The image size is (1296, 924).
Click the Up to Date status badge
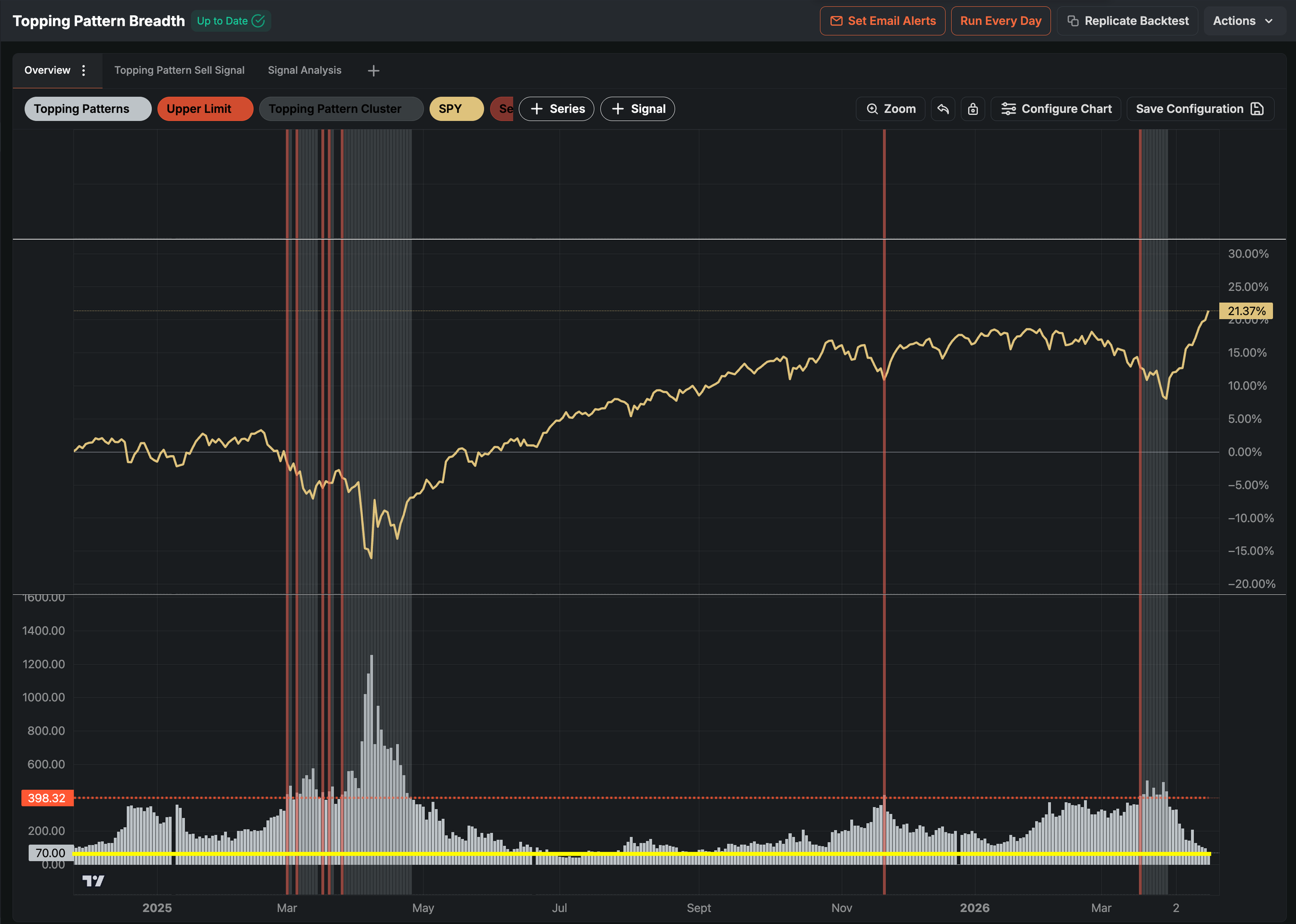coord(231,21)
